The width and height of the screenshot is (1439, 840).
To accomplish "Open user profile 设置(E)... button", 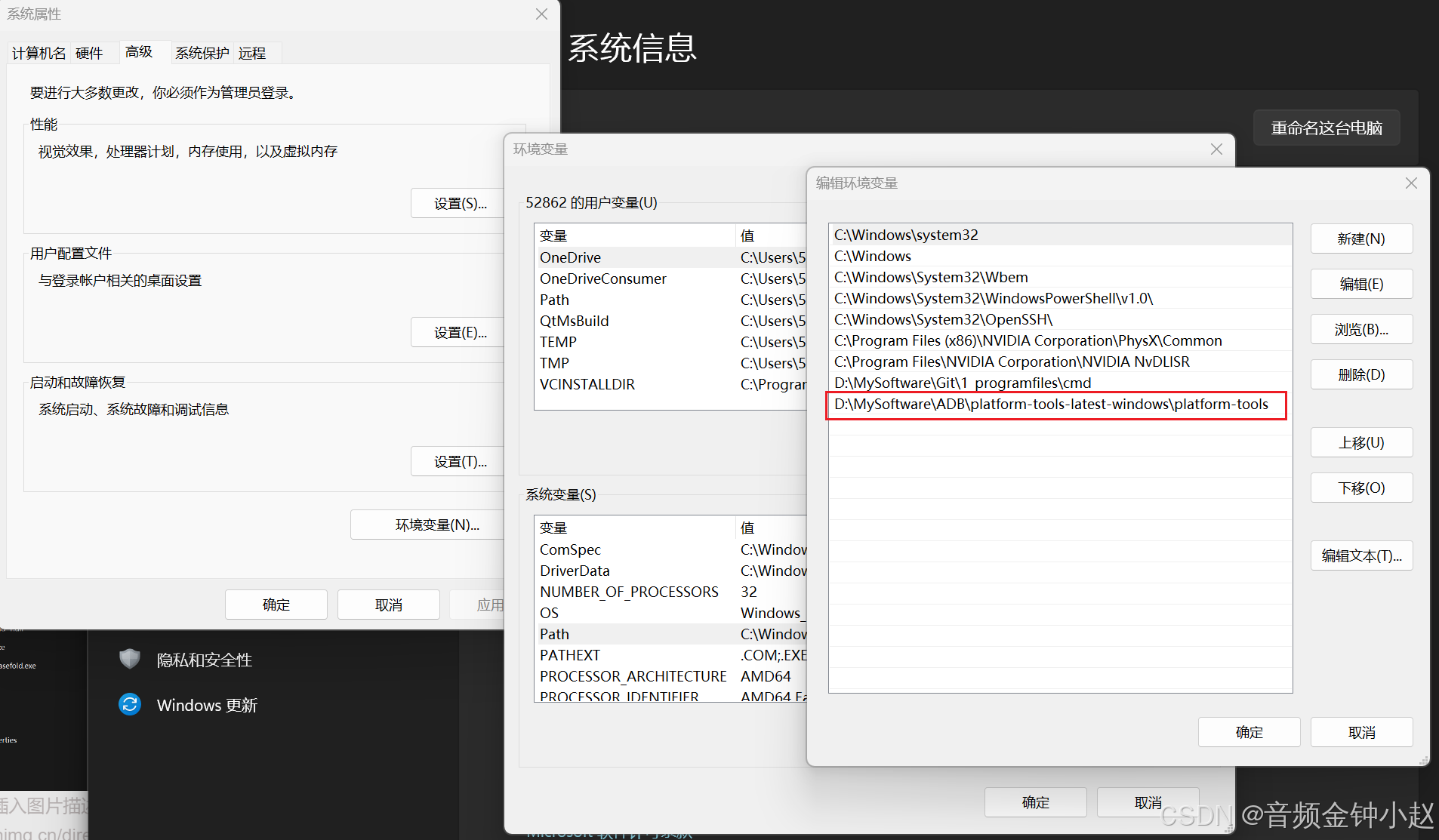I will click(x=459, y=332).
